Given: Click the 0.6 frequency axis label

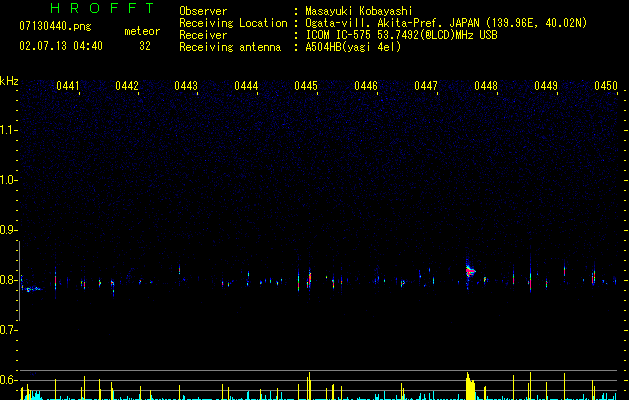Looking at the screenshot, I should pos(8,380).
